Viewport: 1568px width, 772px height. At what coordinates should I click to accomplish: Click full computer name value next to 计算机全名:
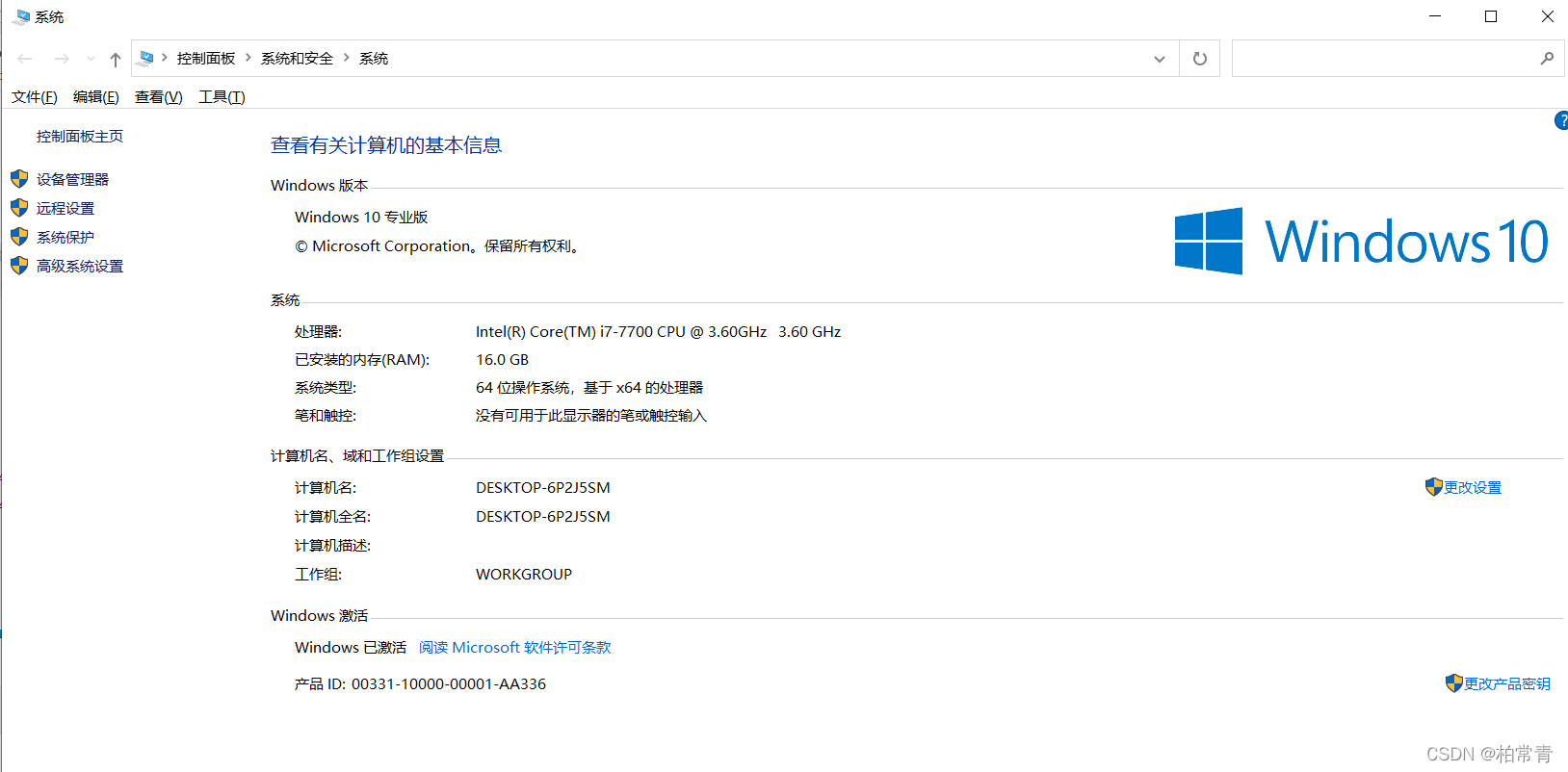(x=543, y=516)
